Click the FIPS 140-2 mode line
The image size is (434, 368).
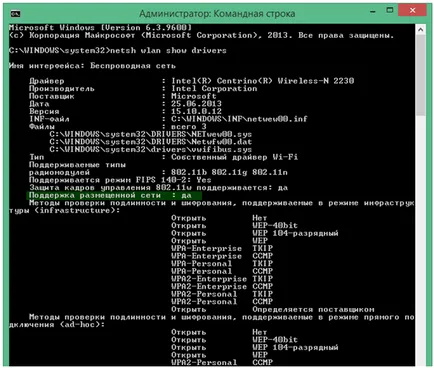[x=120, y=180]
